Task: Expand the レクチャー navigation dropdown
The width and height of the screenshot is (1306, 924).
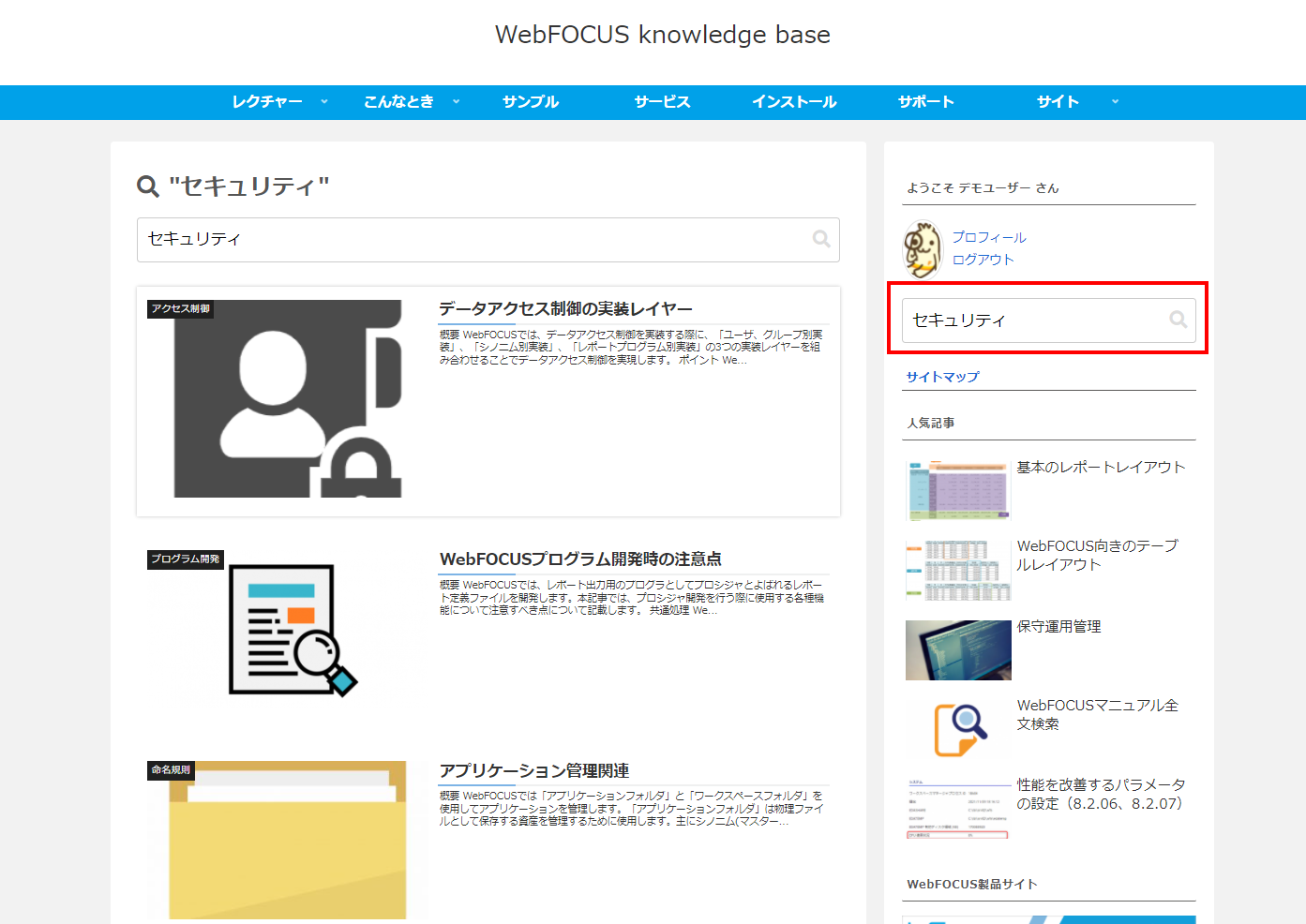Action: click(323, 101)
